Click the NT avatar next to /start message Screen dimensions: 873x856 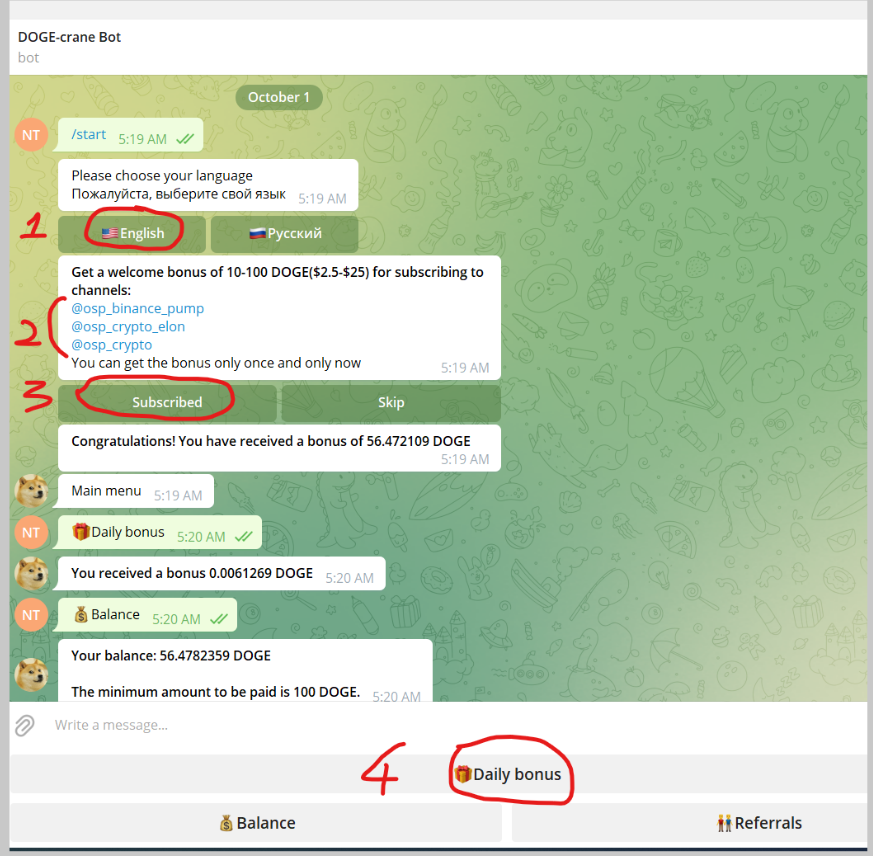pos(31,135)
